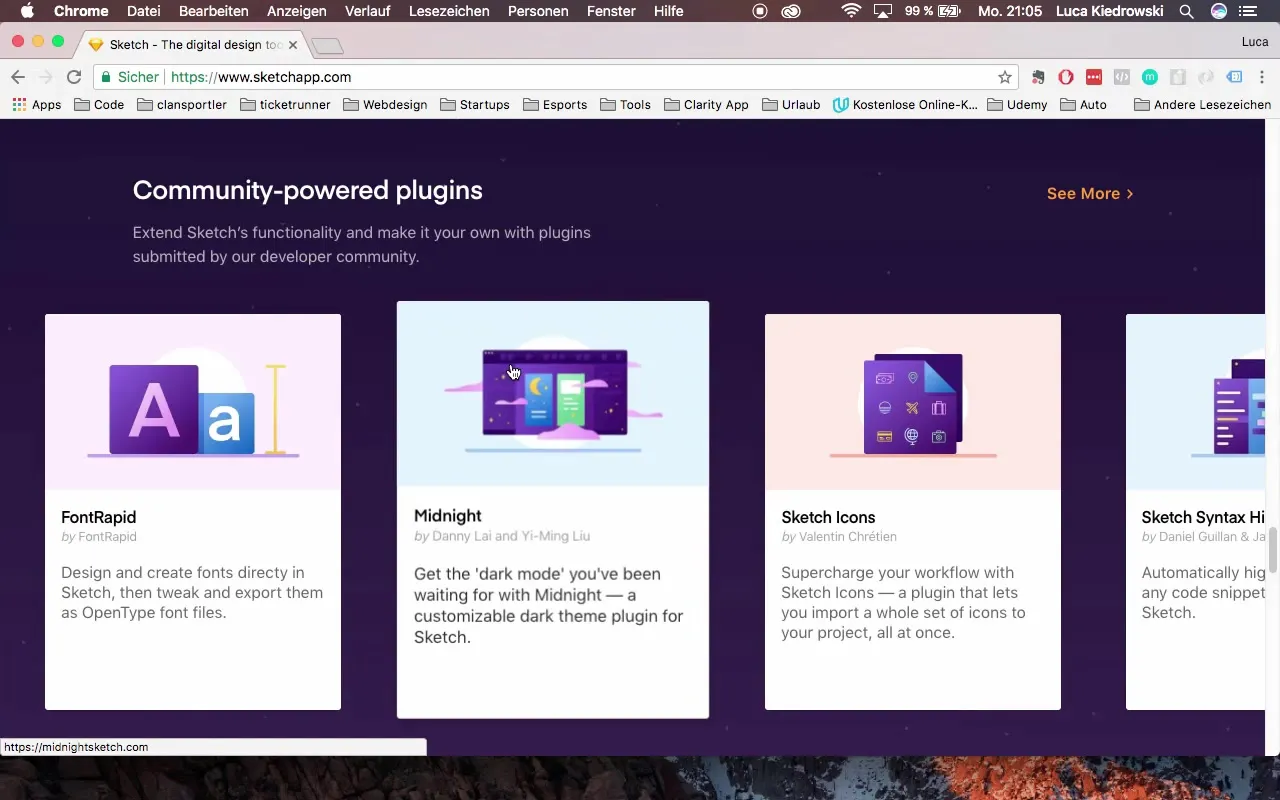Viewport: 1280px width, 800px height.
Task: Open the gray code-brackets extension
Action: pos(1122,77)
